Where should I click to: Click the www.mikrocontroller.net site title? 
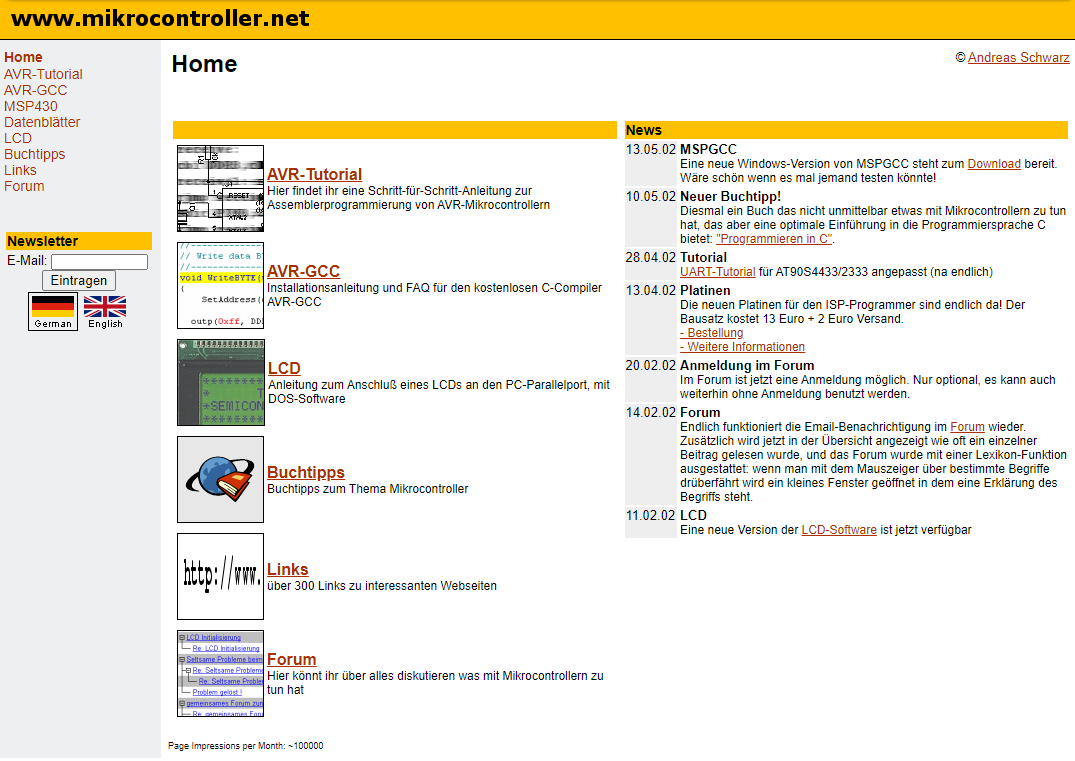pos(160,19)
